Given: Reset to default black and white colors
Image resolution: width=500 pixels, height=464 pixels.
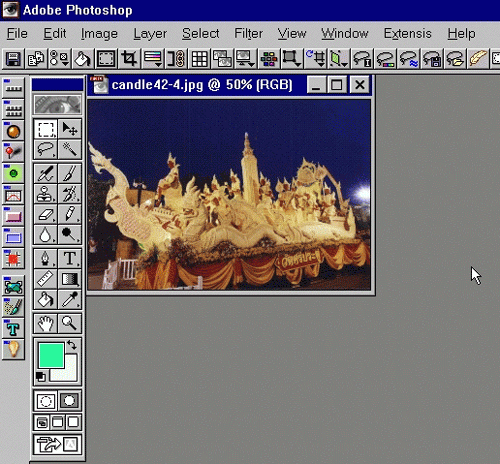Looking at the screenshot, I should tap(41, 377).
